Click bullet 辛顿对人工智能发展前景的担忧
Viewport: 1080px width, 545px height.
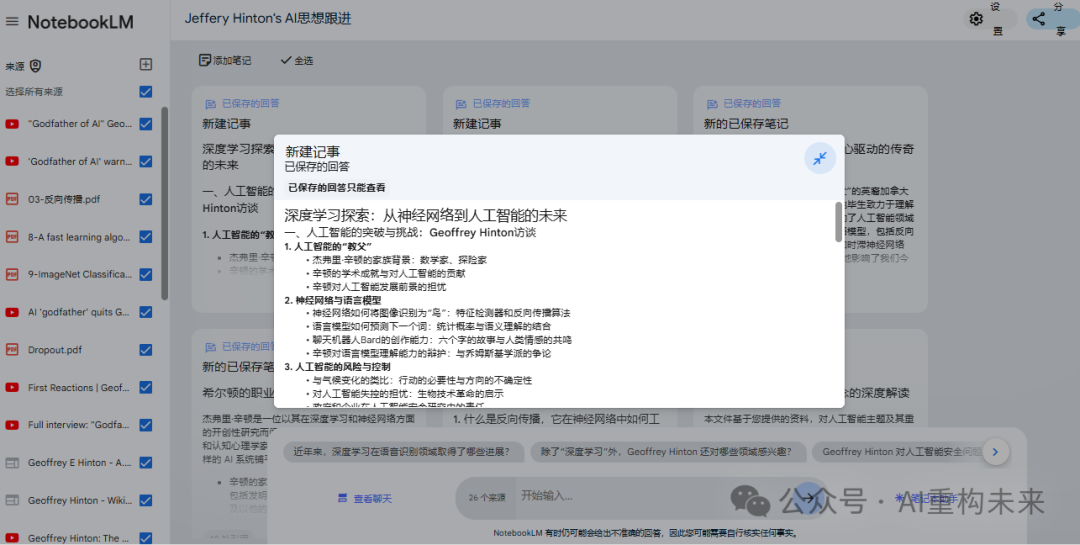(379, 287)
